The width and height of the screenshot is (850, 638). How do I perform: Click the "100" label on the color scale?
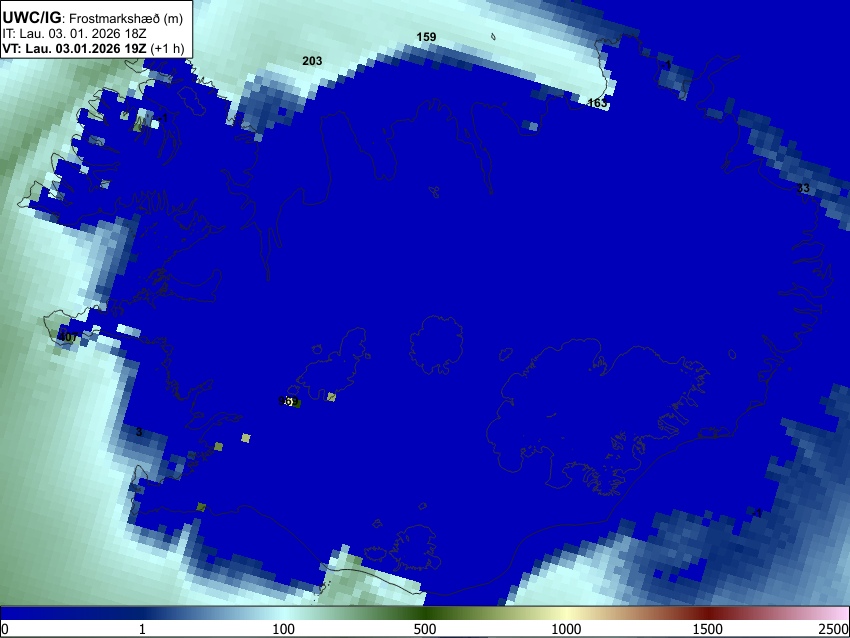[284, 629]
